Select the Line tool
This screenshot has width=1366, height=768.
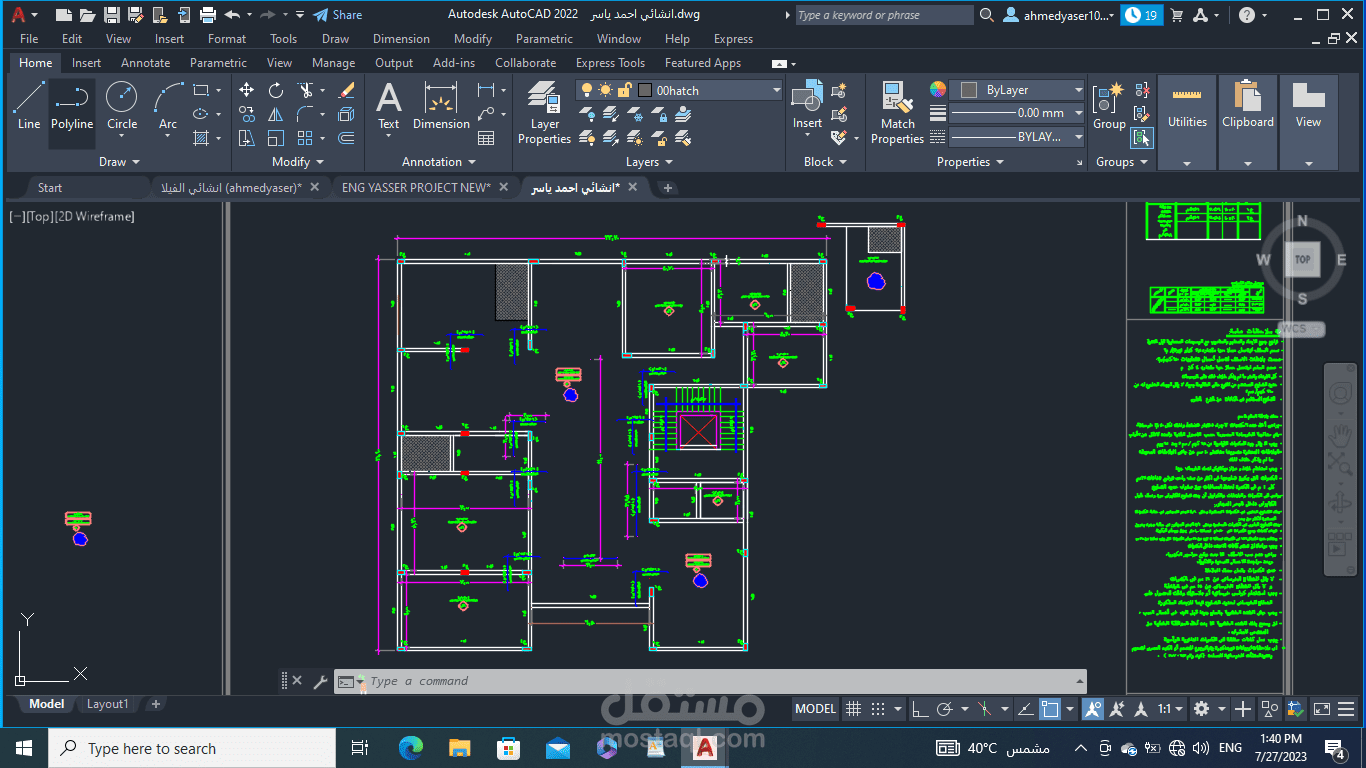pos(29,106)
